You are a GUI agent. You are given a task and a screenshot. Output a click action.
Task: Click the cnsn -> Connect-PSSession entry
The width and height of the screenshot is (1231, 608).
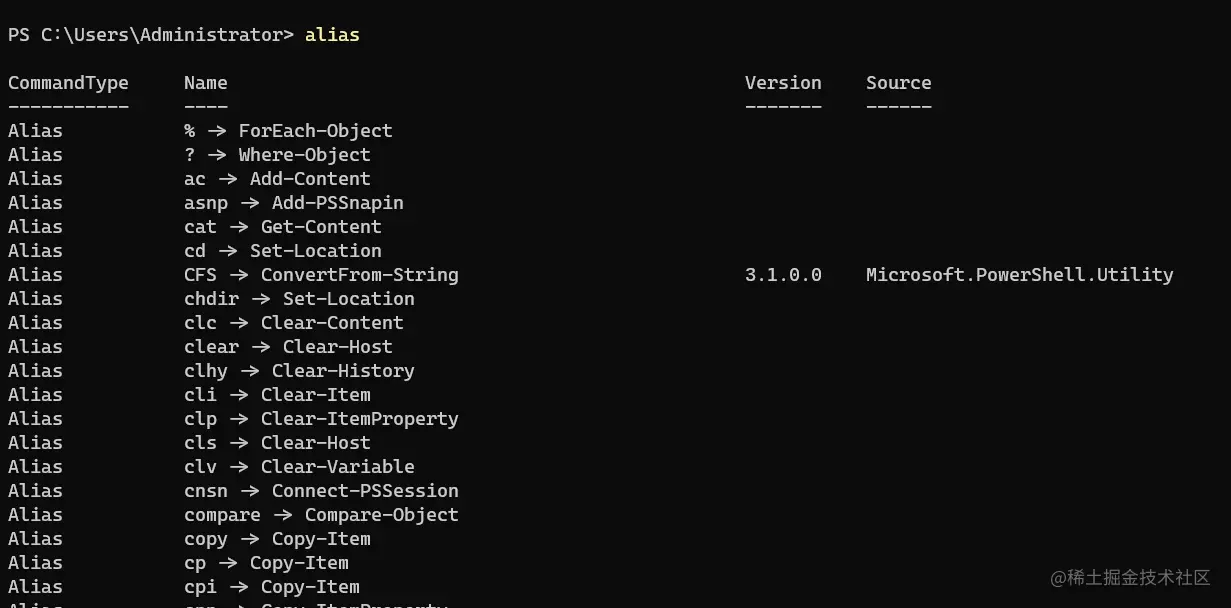coord(321,491)
